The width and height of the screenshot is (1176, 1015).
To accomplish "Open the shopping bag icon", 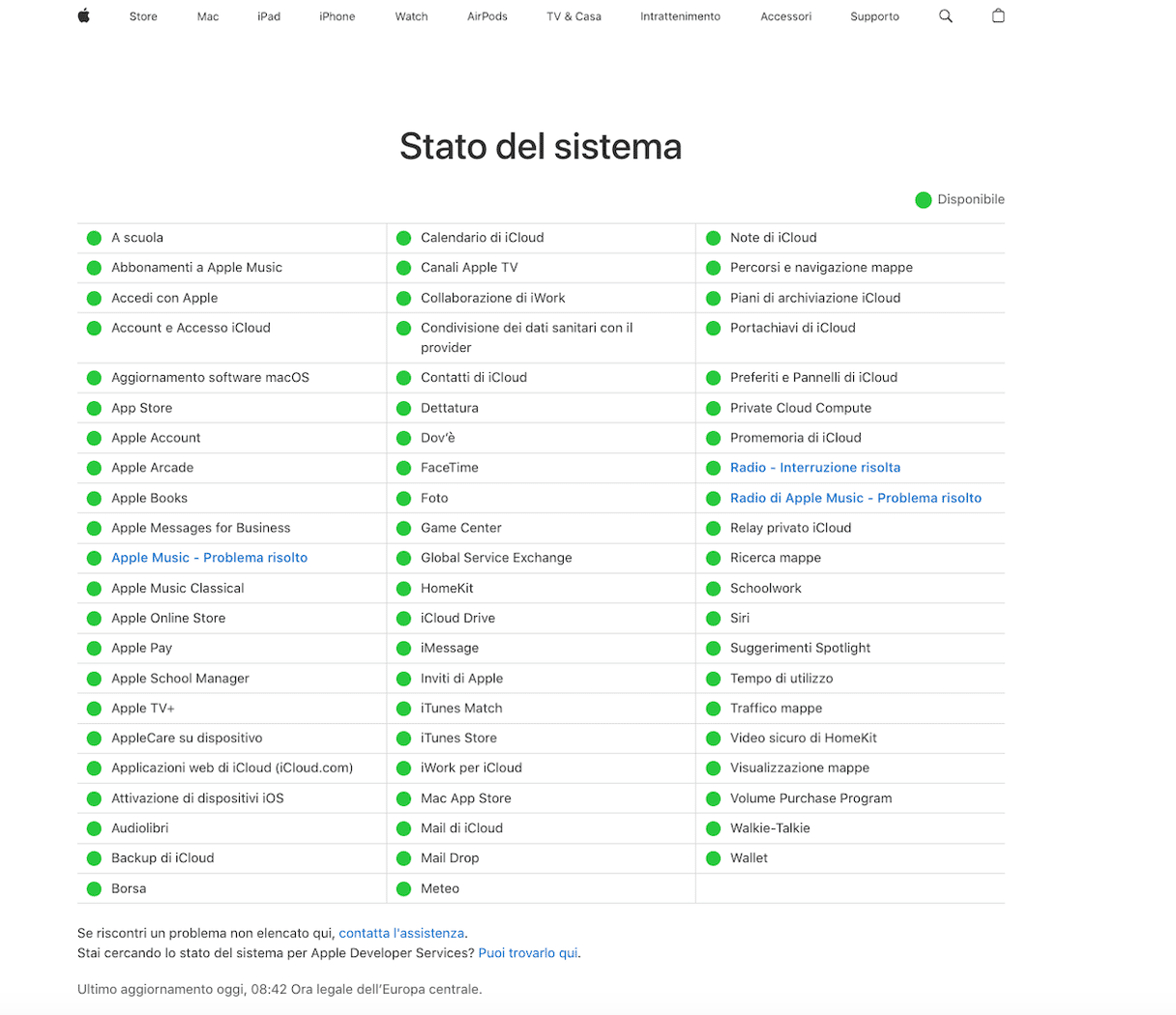I will 998,15.
